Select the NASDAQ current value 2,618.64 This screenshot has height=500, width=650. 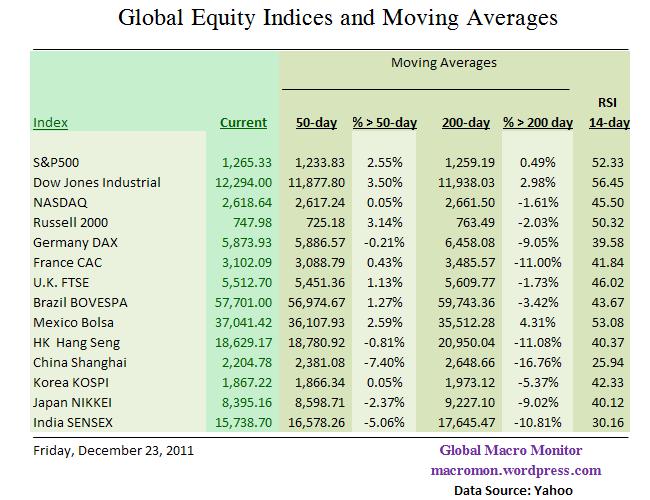[246, 200]
